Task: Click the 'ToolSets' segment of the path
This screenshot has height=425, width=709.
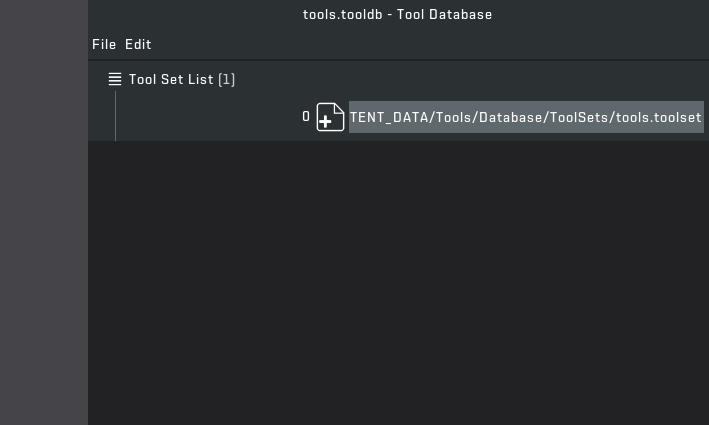Action: (x=579, y=118)
